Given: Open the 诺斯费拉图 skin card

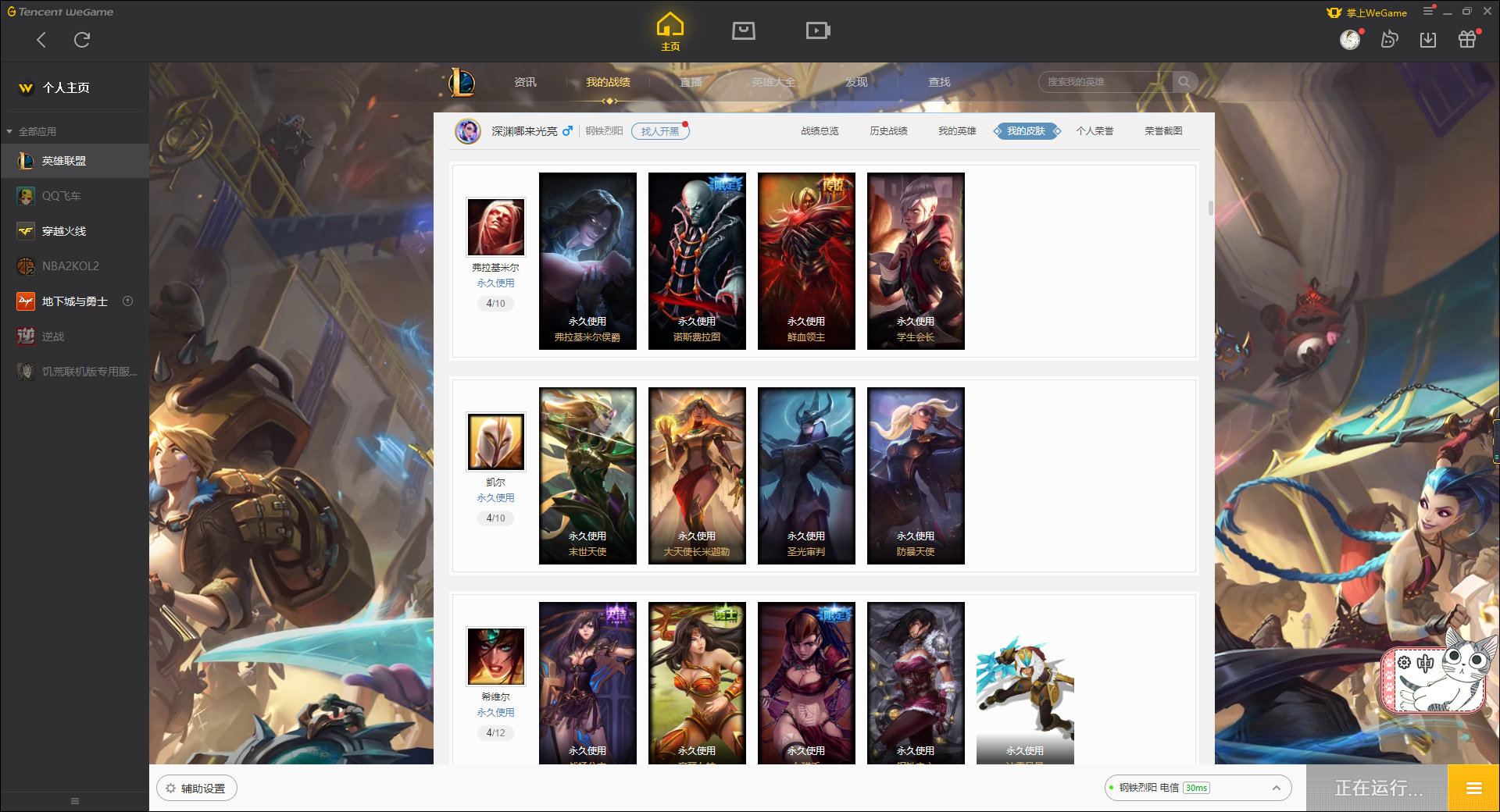Looking at the screenshot, I should (697, 261).
